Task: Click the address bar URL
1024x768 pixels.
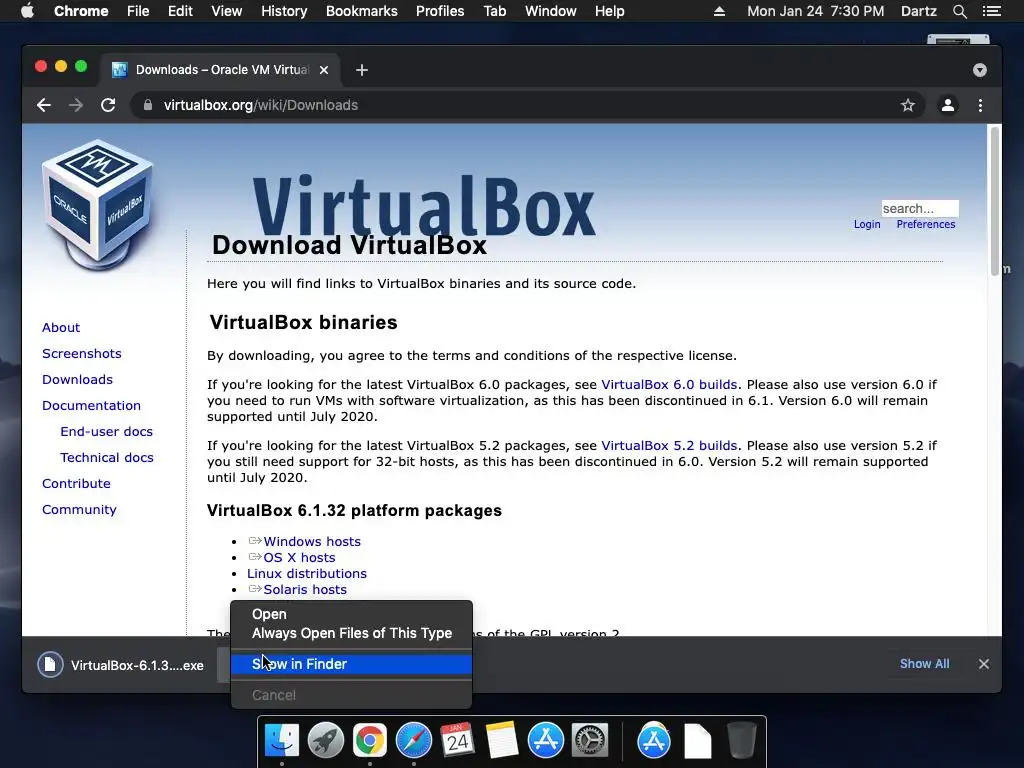Action: (x=261, y=105)
